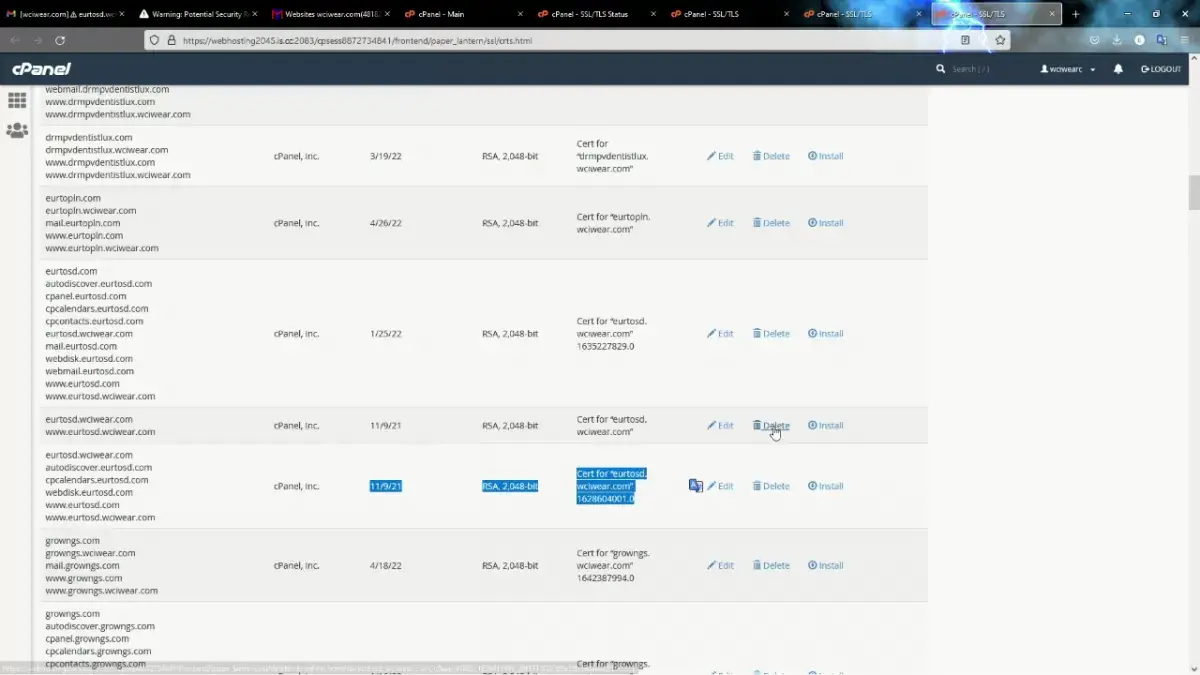Screen dimensions: 1200x675
Task: Edit the eurtosd certificate numbered 1635227829.0
Action: click(720, 334)
